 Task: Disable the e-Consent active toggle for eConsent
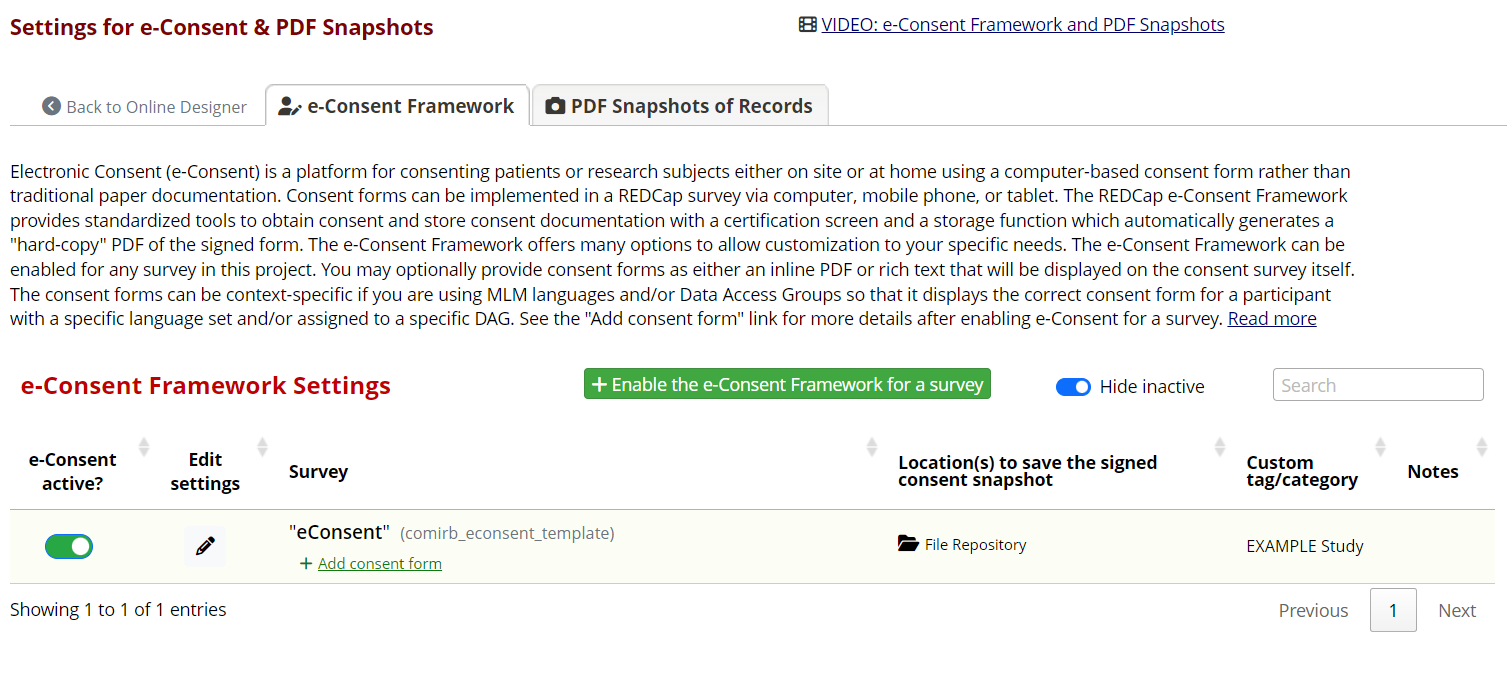[x=68, y=546]
